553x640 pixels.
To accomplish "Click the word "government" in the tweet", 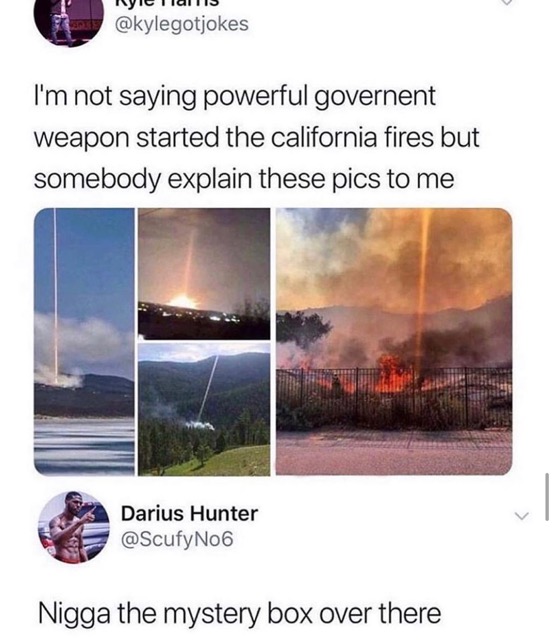I will click(x=375, y=96).
